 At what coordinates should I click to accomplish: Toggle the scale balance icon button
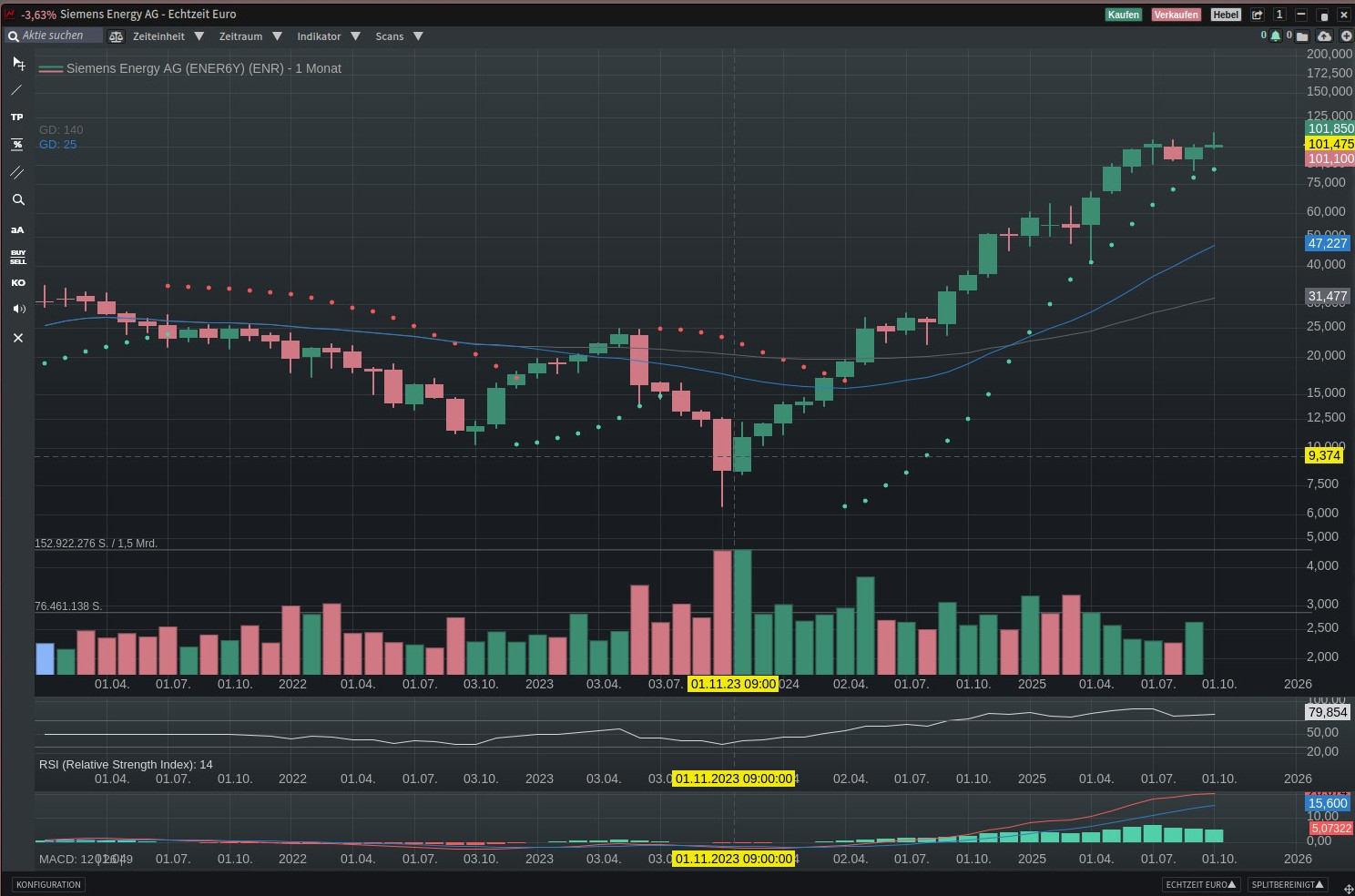click(116, 36)
